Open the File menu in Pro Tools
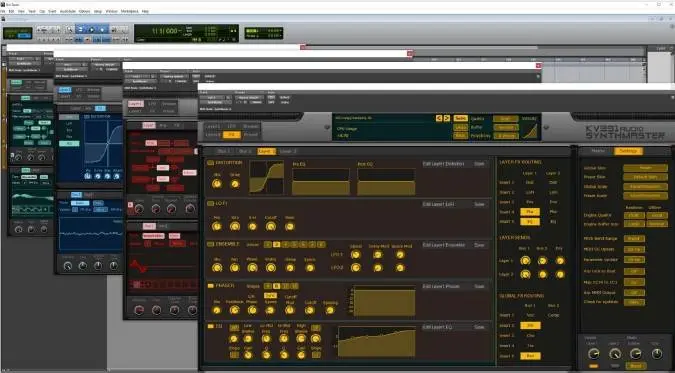675x373 pixels. pos(4,11)
